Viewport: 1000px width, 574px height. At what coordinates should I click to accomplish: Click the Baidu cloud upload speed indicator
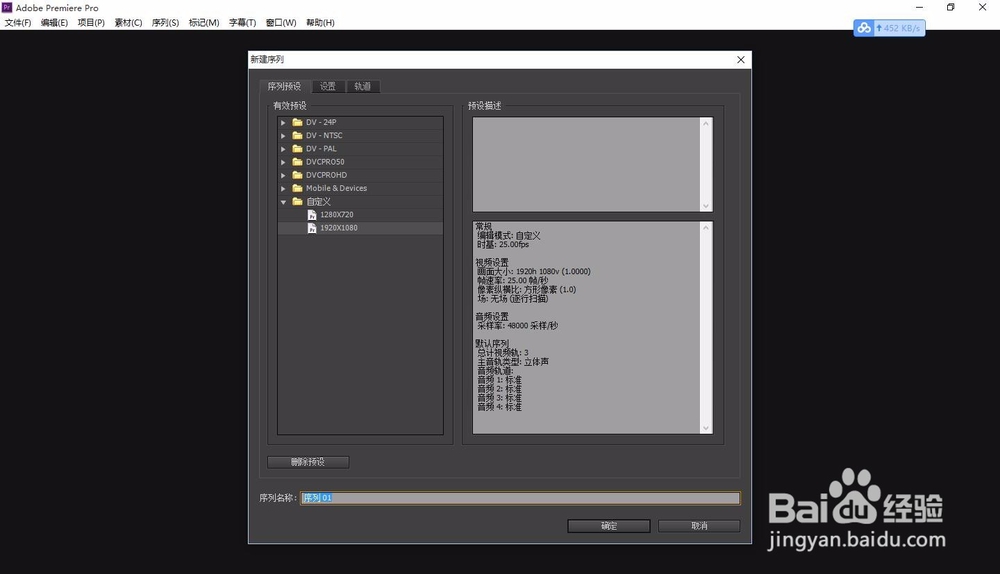(x=889, y=28)
